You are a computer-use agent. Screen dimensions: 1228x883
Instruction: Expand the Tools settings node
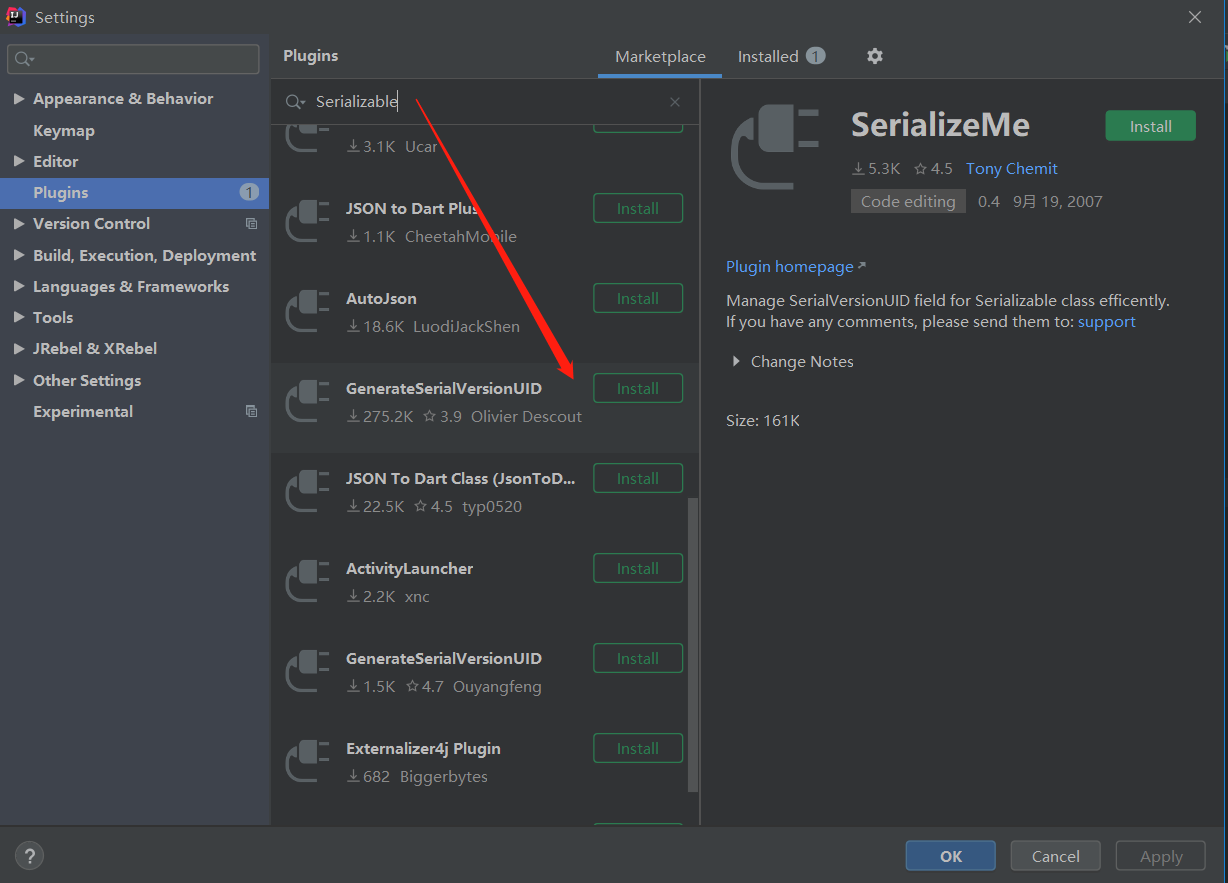coord(19,317)
